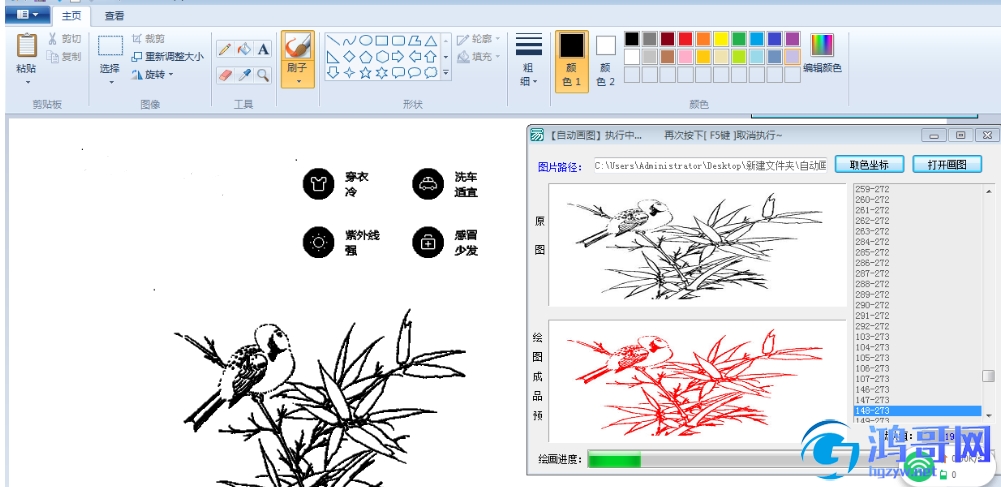The image size is (1001, 487).
Task: Expand the shapes gallery more arrow
Action: click(x=446, y=73)
